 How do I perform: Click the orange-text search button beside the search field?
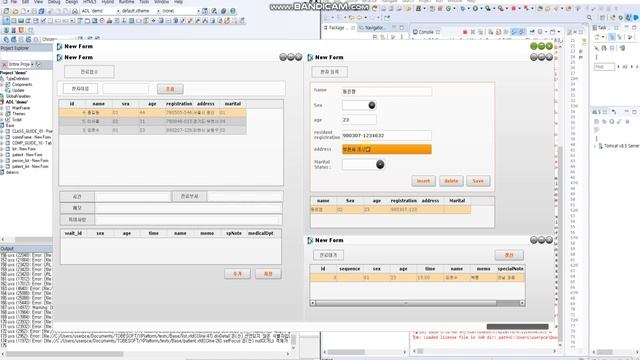click(170, 89)
